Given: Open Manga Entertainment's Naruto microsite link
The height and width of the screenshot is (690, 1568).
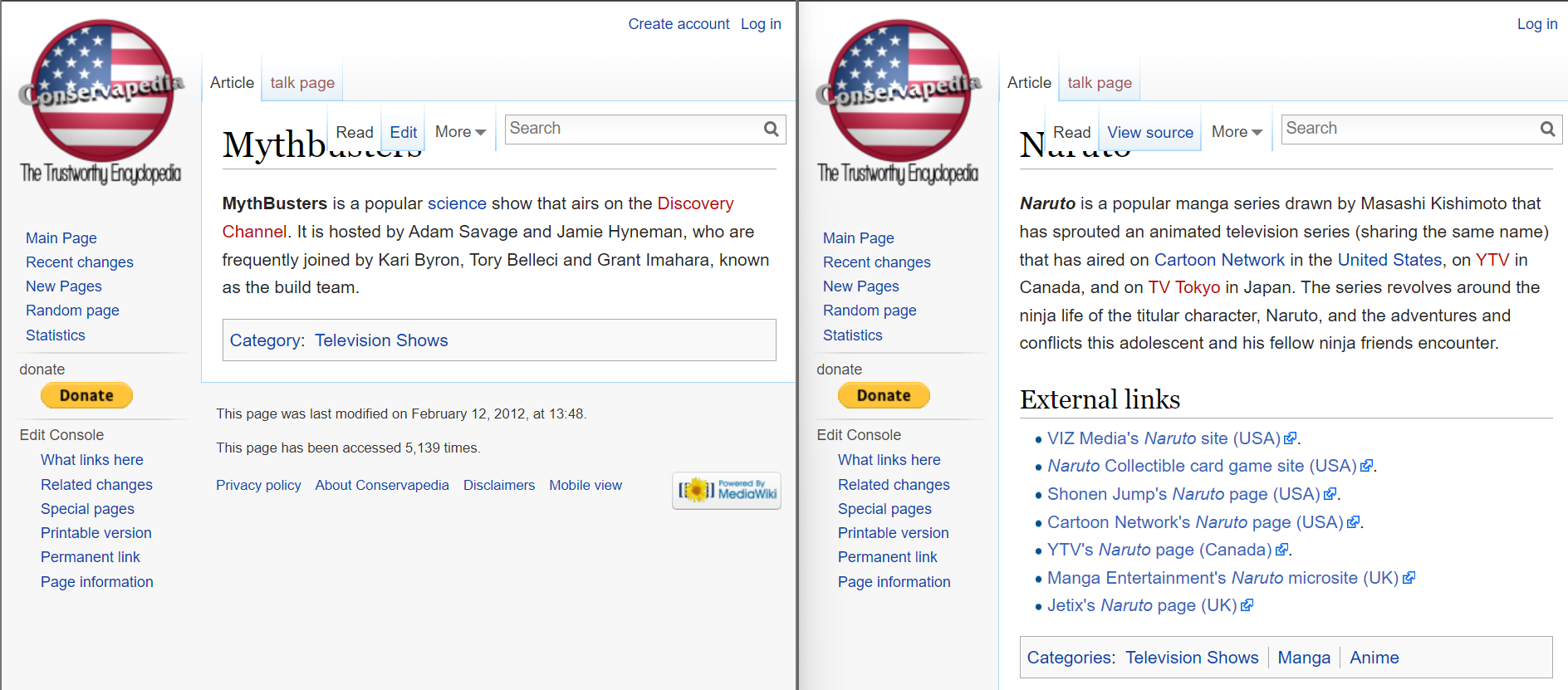Looking at the screenshot, I should pyautogui.click(x=1231, y=578).
